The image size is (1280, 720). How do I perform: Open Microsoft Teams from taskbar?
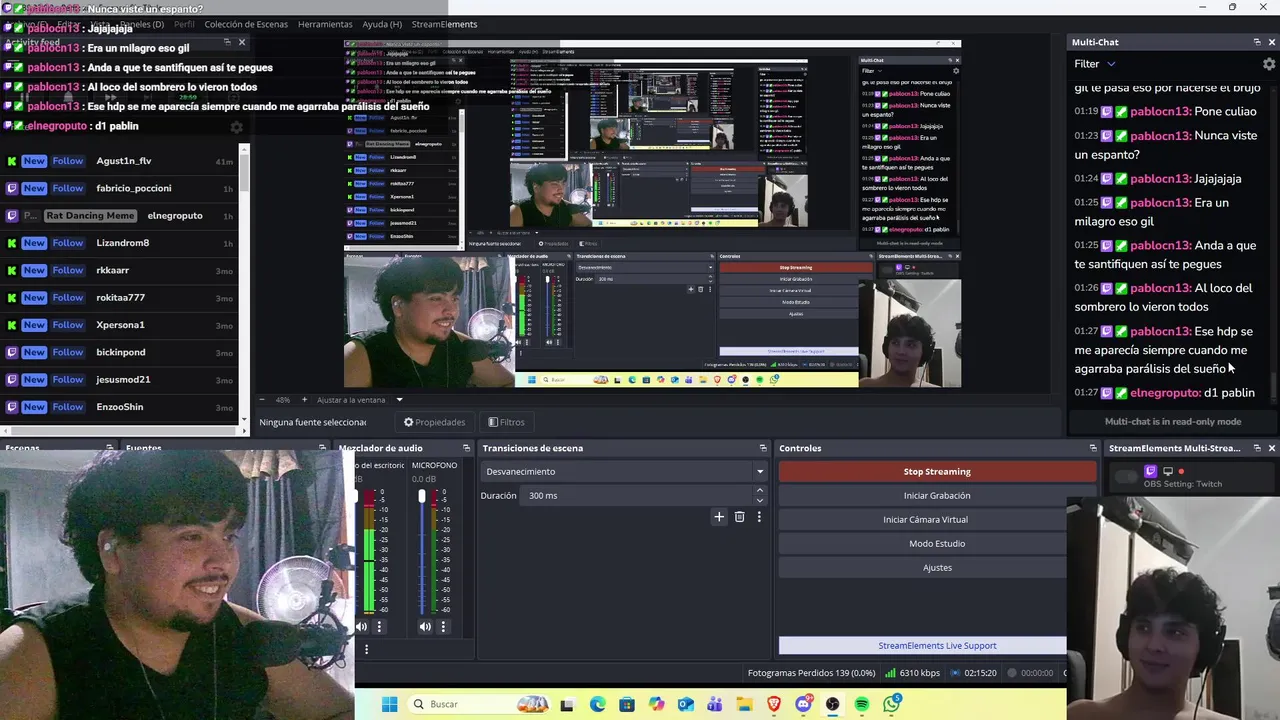pyautogui.click(x=715, y=704)
